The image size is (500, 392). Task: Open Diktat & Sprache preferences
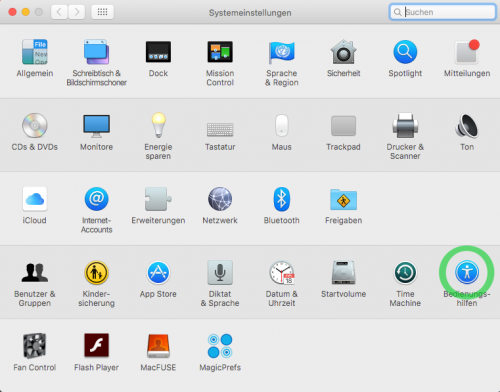tap(220, 272)
